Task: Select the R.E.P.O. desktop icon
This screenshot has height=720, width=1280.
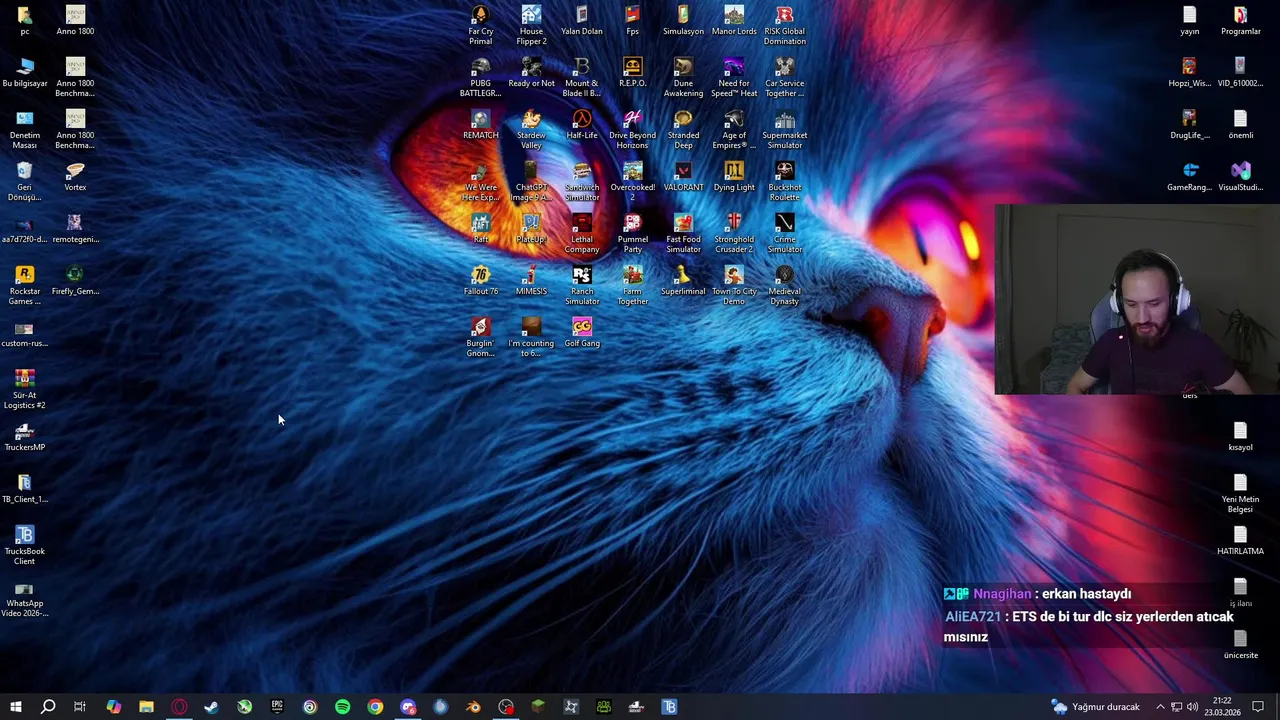Action: 633,72
